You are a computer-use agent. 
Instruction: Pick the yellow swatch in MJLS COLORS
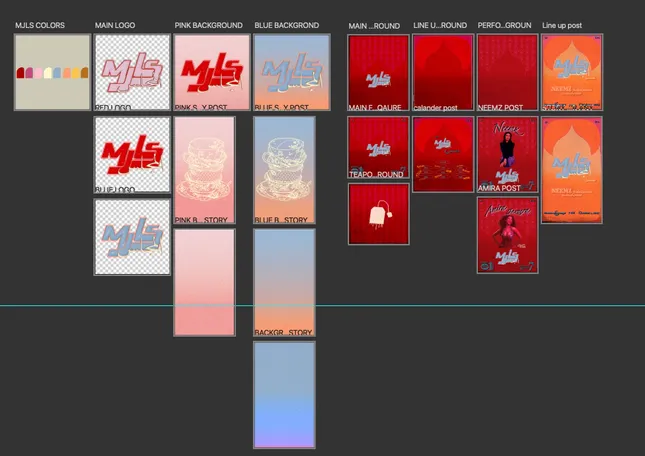76,73
